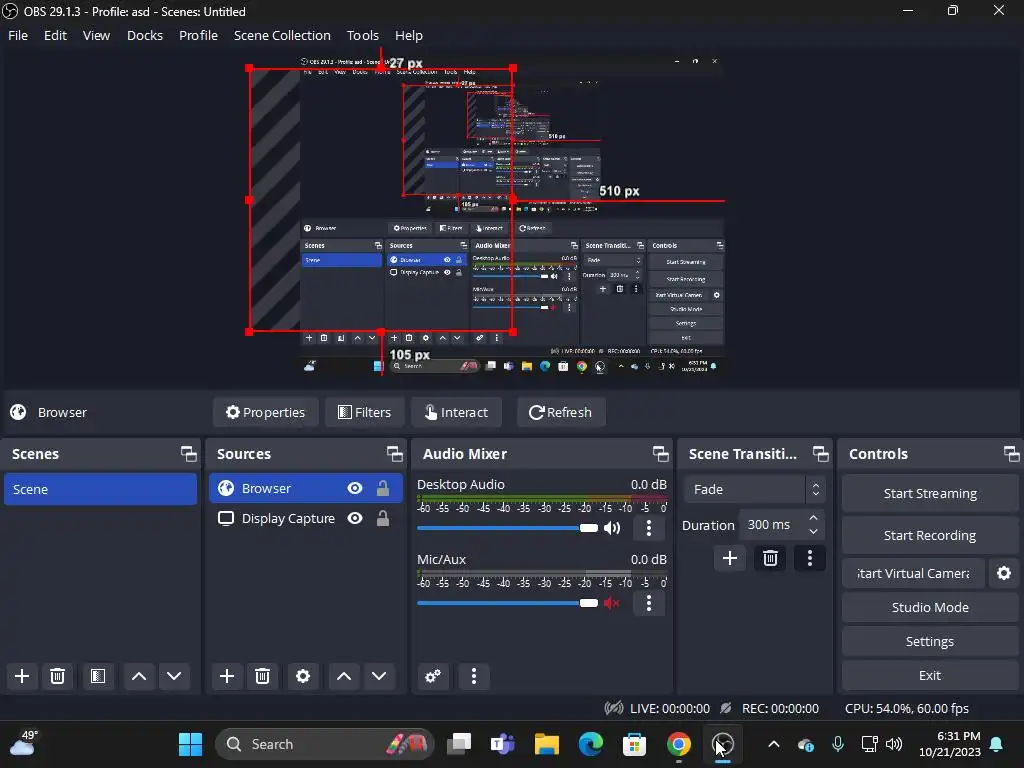Open the Profile menu
Screen dimensions: 1024x768
199,35
